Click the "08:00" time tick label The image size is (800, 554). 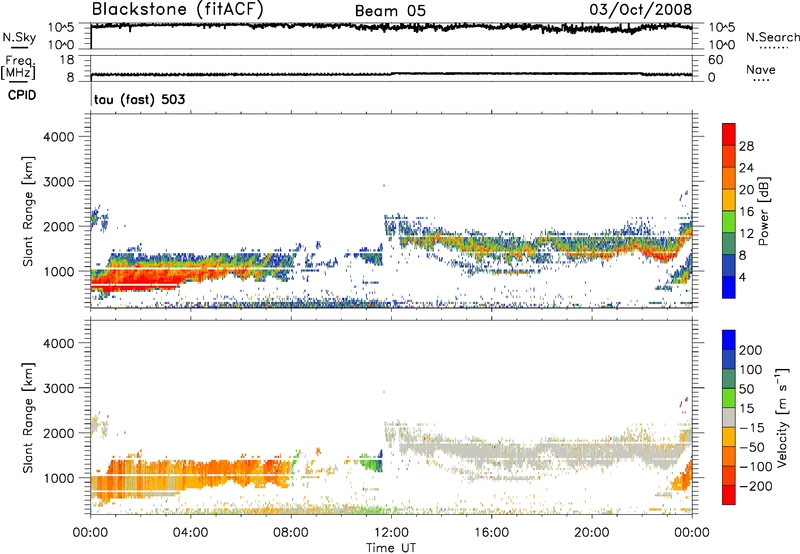coord(291,533)
